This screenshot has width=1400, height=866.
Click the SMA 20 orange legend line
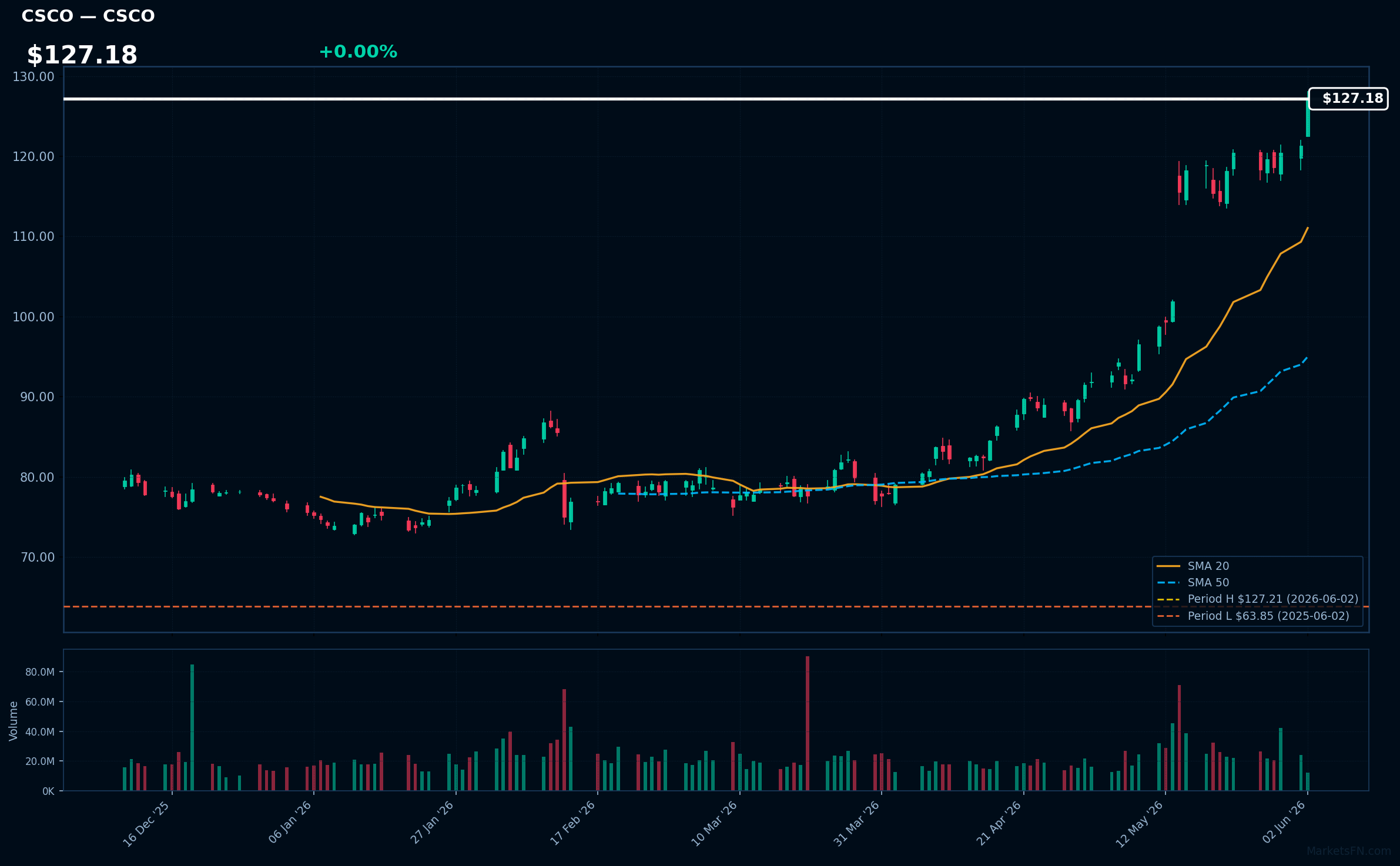point(1168,566)
